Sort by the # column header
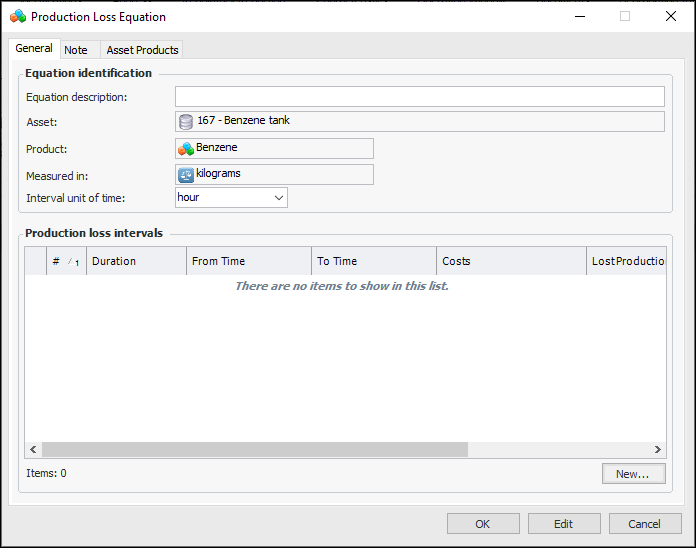The height and width of the screenshot is (548, 696). (66, 261)
